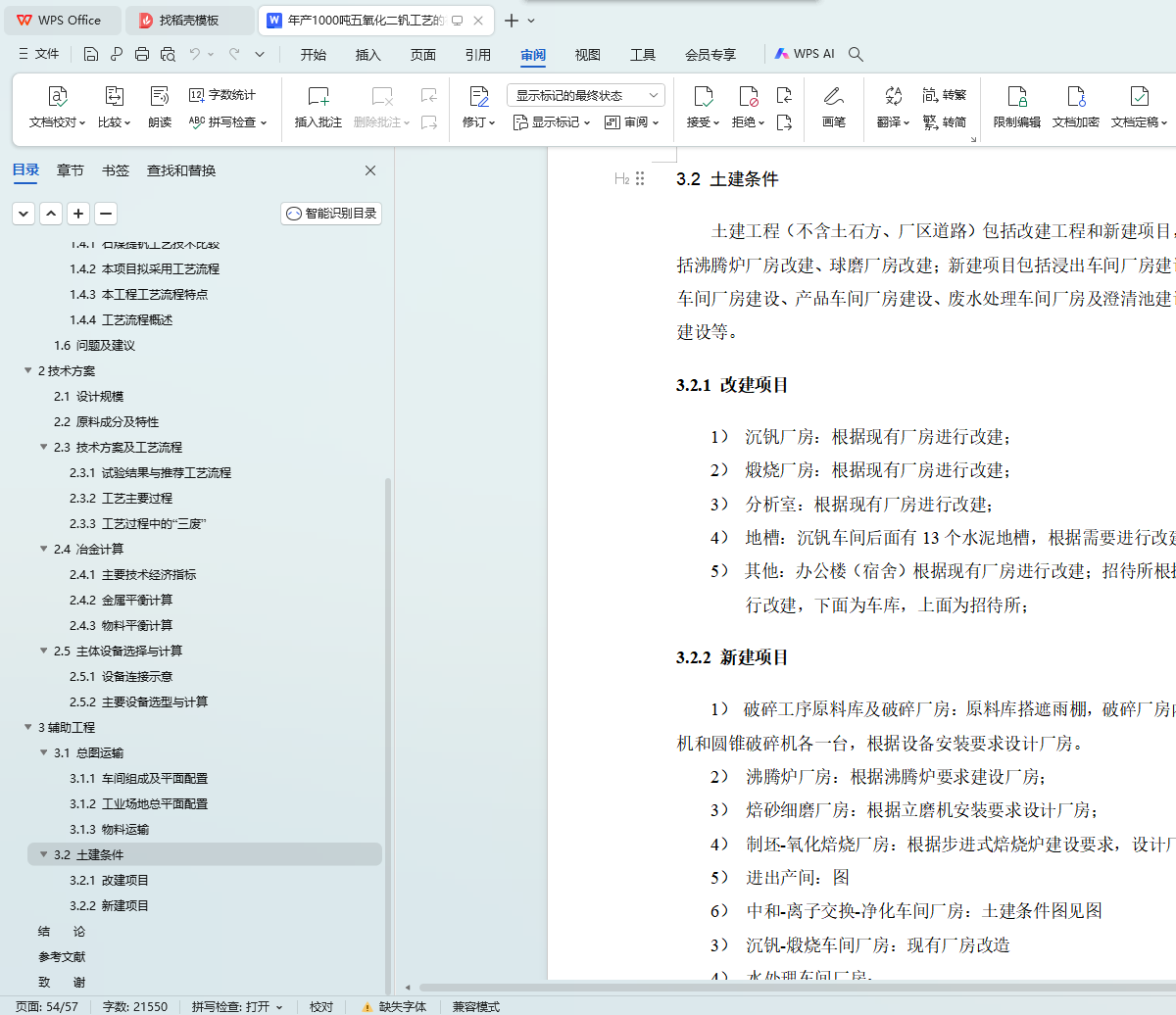This screenshot has width=1176, height=1015.
Task: Click the WPS AI button
Action: (805, 54)
